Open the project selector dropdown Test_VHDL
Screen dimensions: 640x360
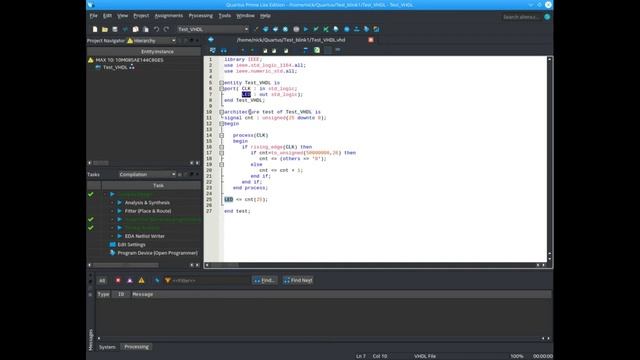click(x=213, y=29)
